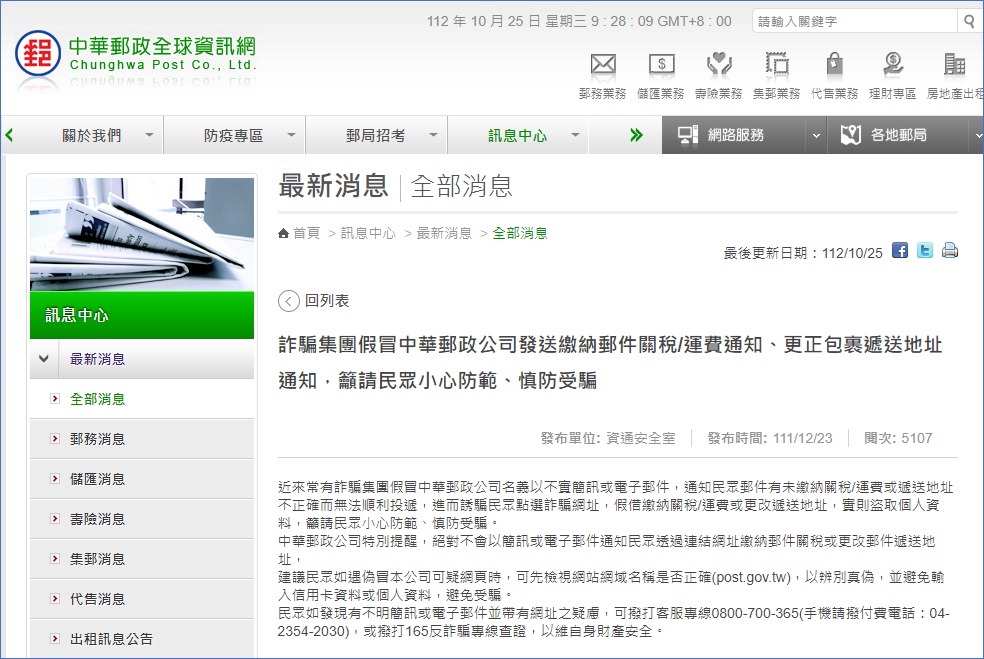Viewport: 984px width, 659px height.
Task: Expand the 防疫專區 dropdown arrow
Action: (291, 135)
